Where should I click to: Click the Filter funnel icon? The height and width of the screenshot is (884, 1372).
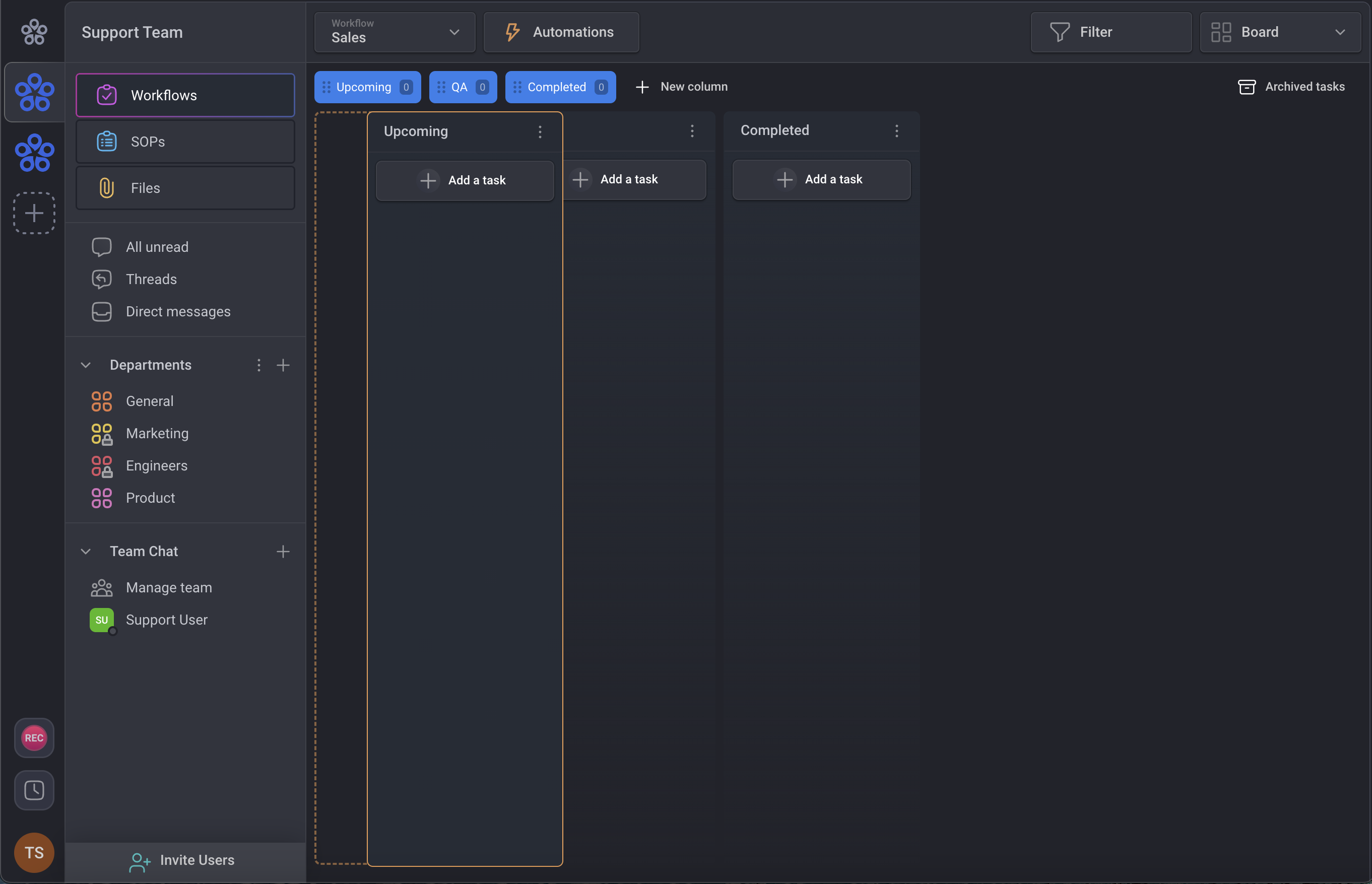[1059, 32]
